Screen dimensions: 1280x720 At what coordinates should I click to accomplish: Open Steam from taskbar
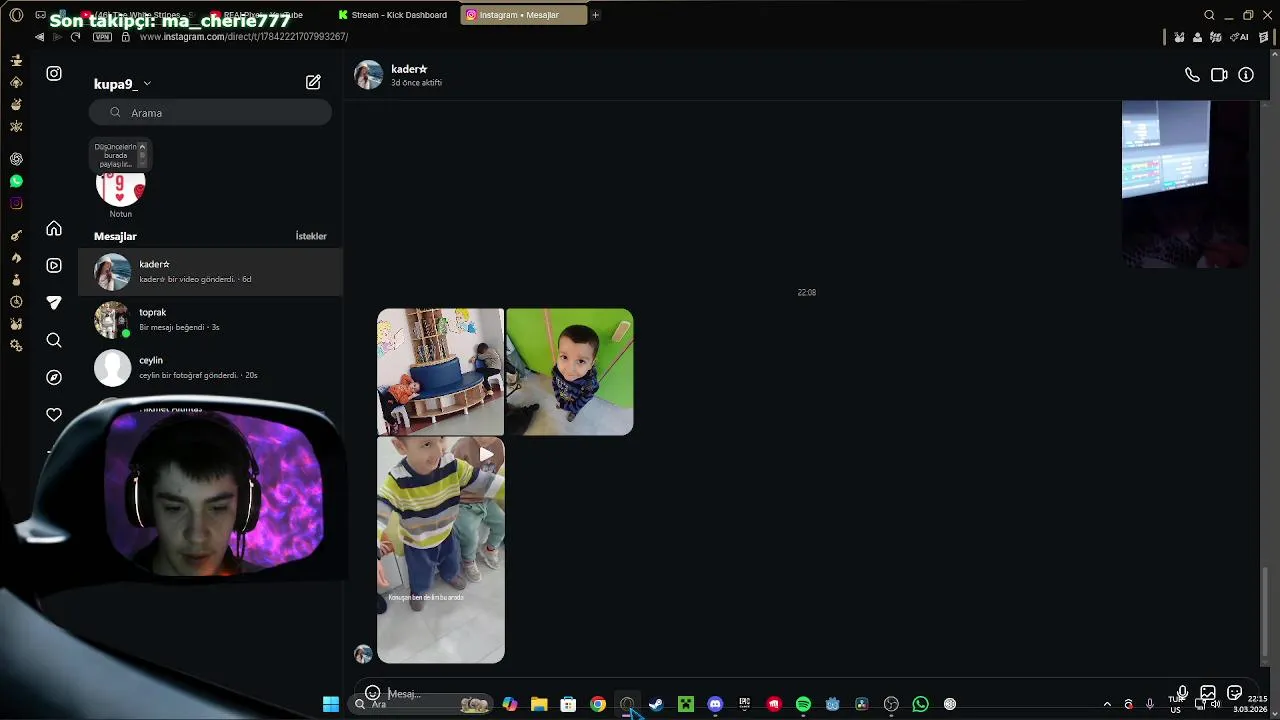(x=656, y=704)
